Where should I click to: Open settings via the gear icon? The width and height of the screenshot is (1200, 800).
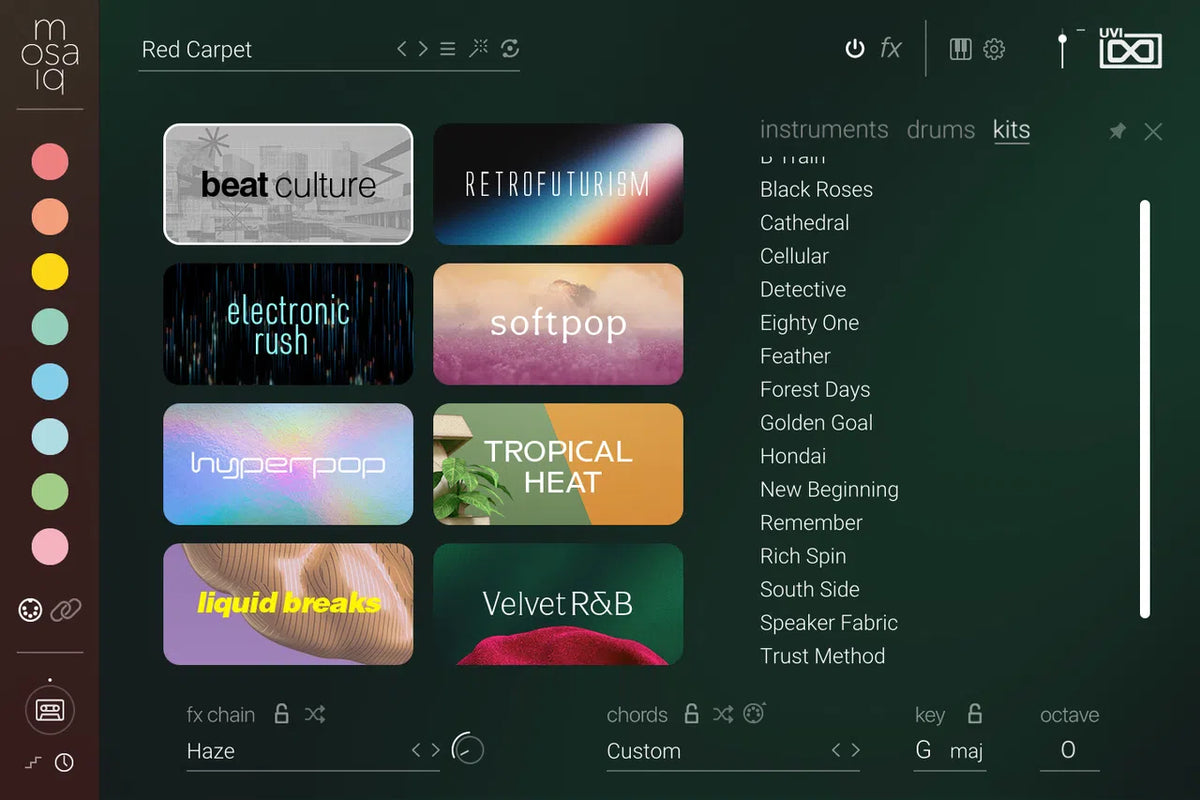994,49
